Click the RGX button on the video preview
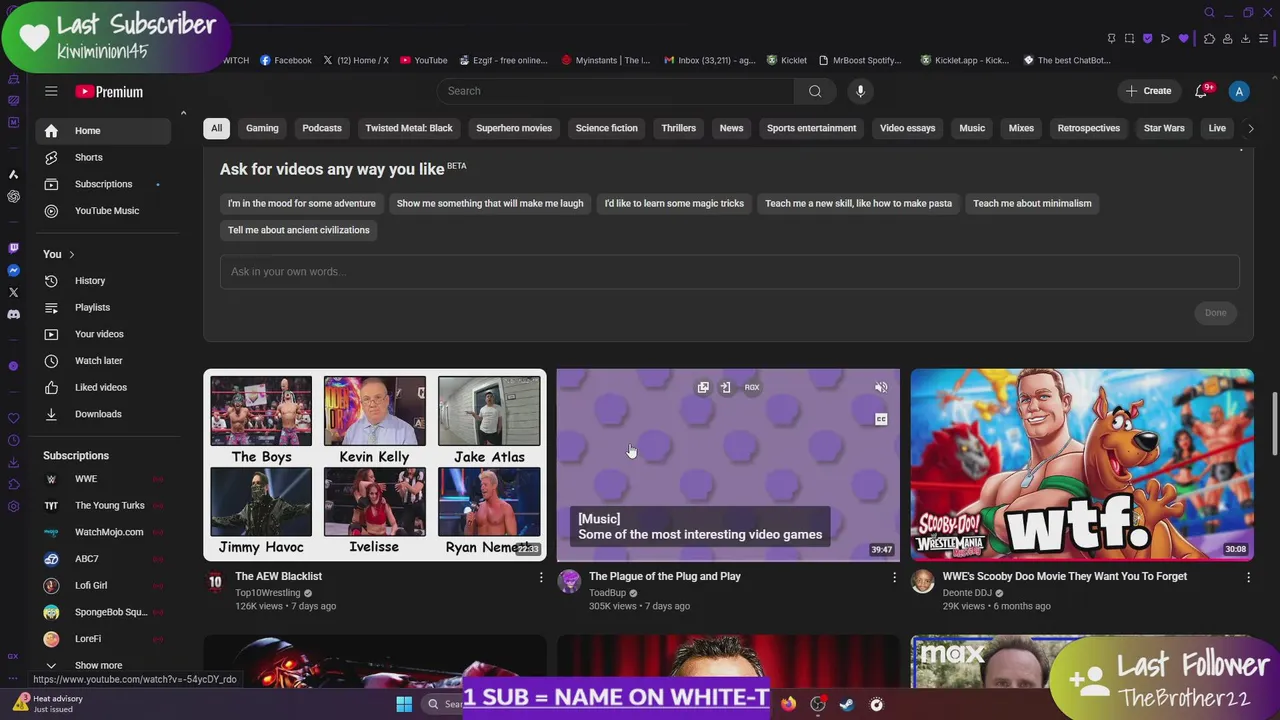The width and height of the screenshot is (1280, 720). [752, 387]
